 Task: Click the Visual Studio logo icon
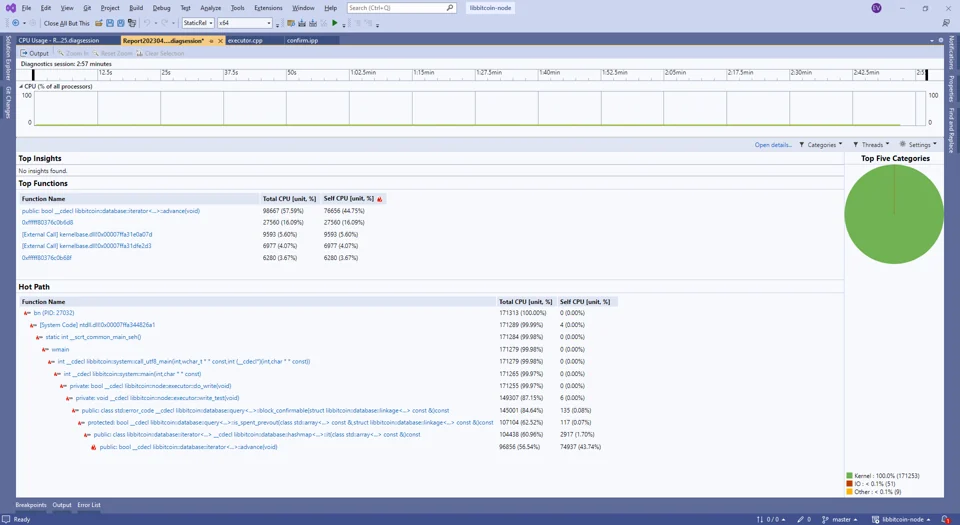pyautogui.click(x=10, y=8)
